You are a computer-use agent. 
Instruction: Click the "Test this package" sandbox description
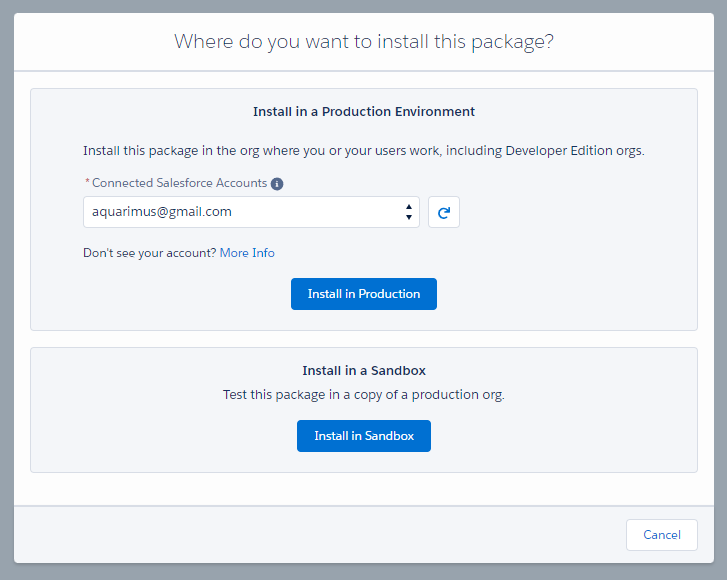pos(364,395)
